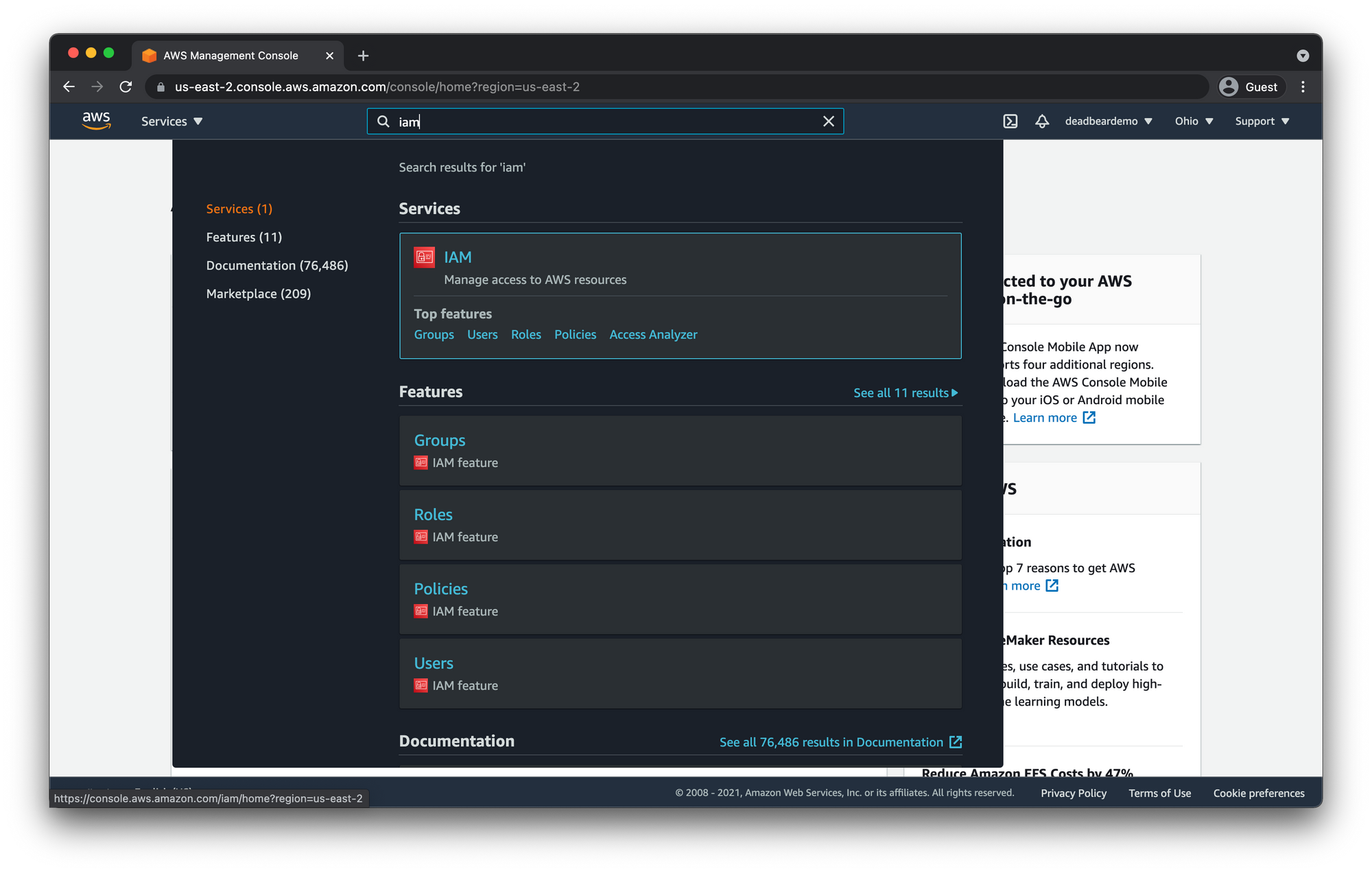
Task: Click into the iam search field
Action: click(x=604, y=121)
